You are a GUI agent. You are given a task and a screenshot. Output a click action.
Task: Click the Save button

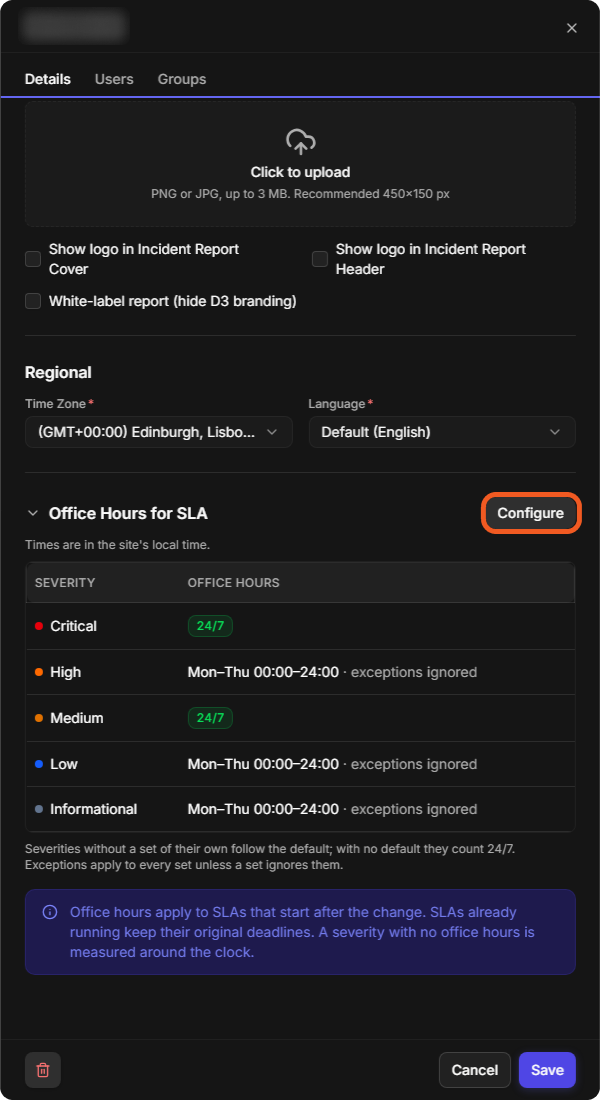(547, 1070)
